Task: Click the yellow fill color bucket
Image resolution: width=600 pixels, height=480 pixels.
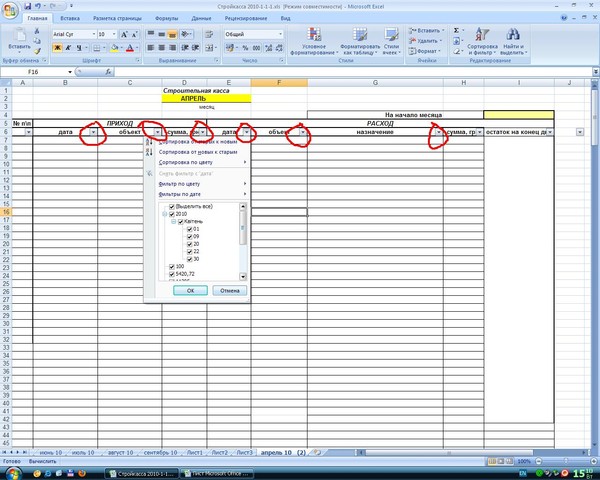Action: point(114,48)
